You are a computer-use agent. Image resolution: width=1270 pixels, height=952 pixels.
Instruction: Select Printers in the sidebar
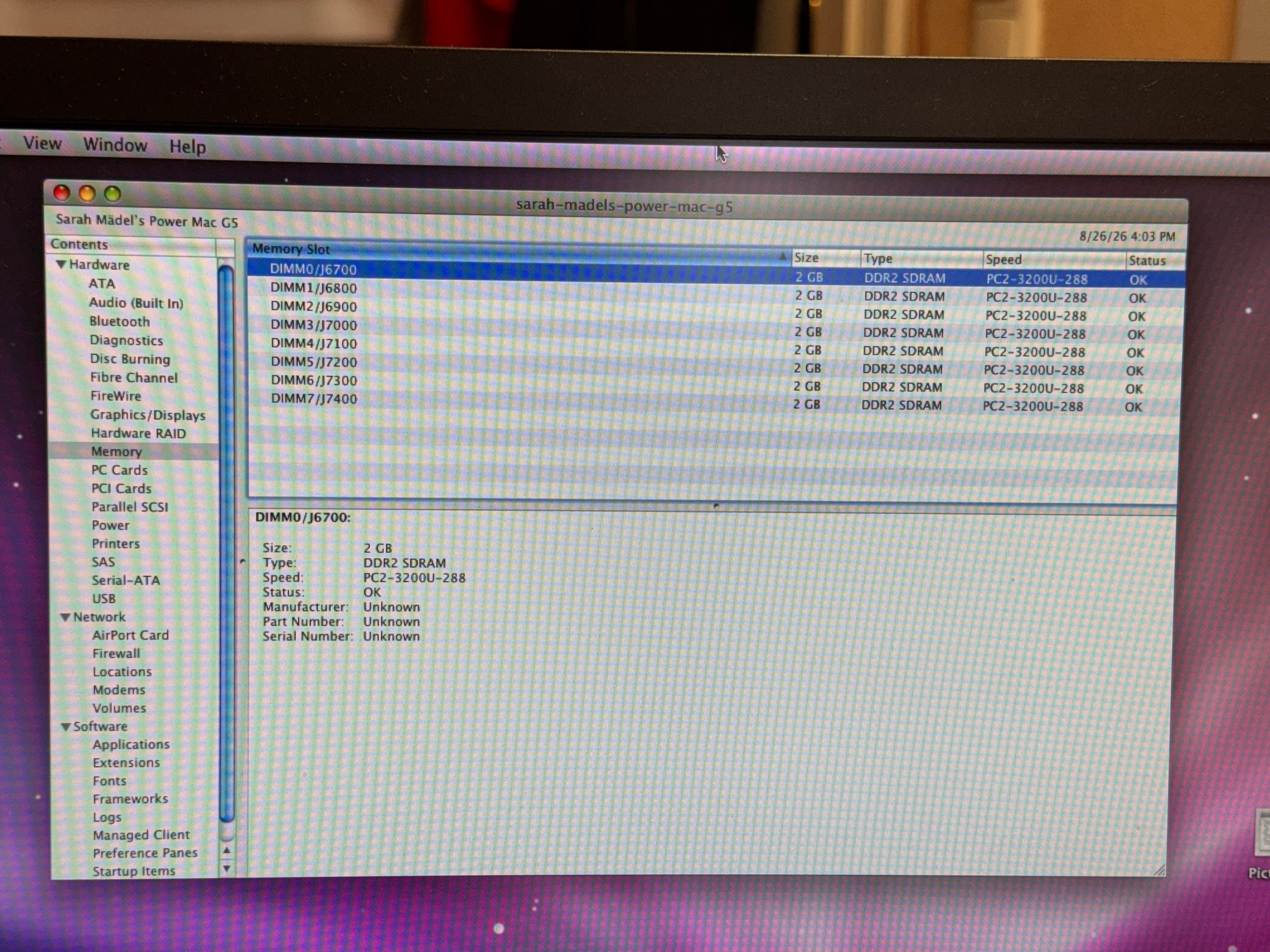(115, 543)
